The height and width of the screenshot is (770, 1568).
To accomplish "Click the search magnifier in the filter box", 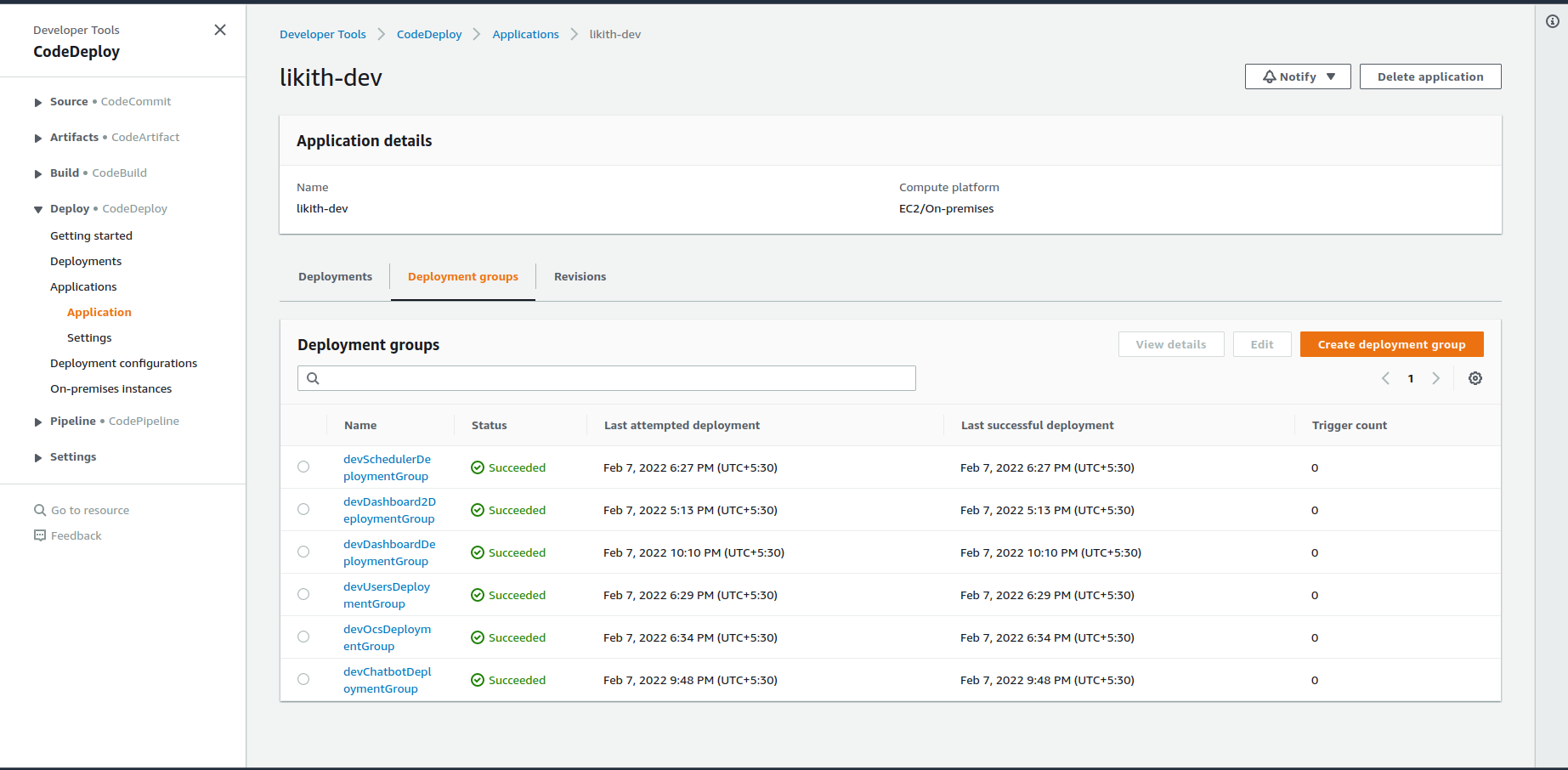I will (x=313, y=377).
